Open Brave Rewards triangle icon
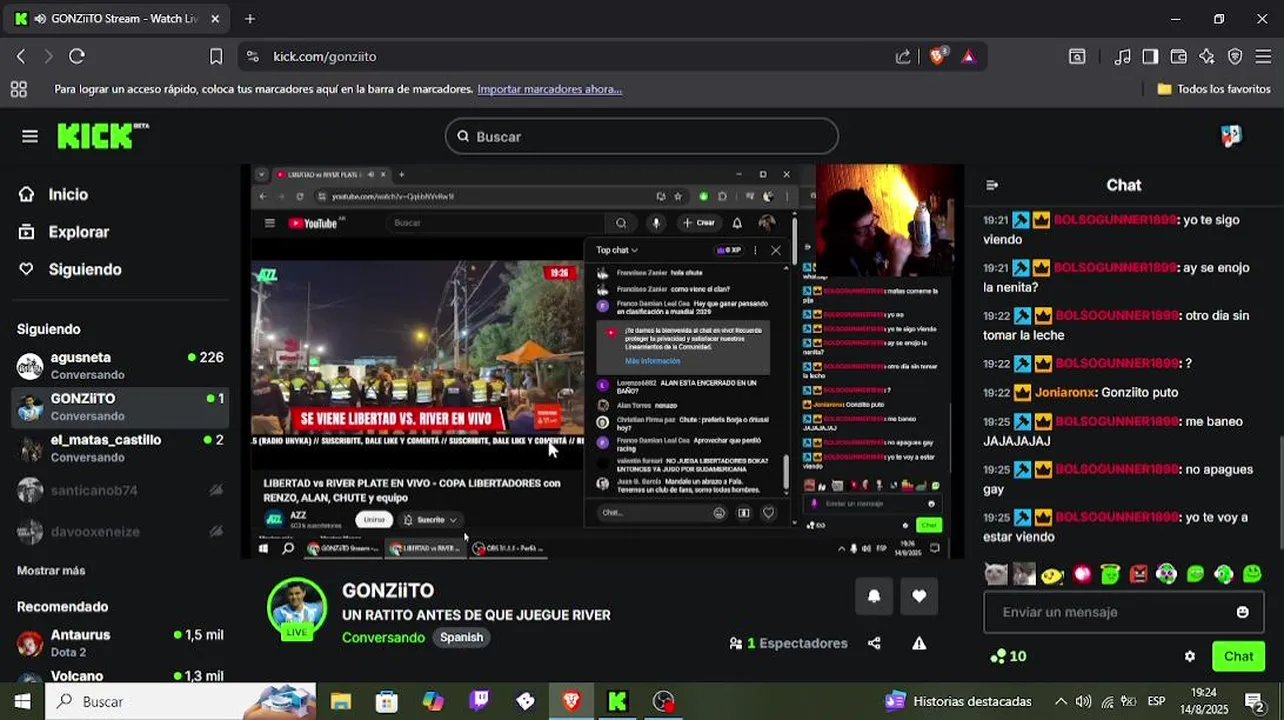This screenshot has height=720, width=1284. (968, 56)
